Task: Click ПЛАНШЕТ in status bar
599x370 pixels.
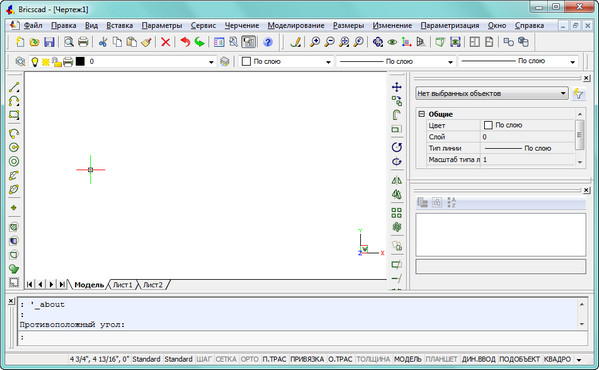Action: 441,359
